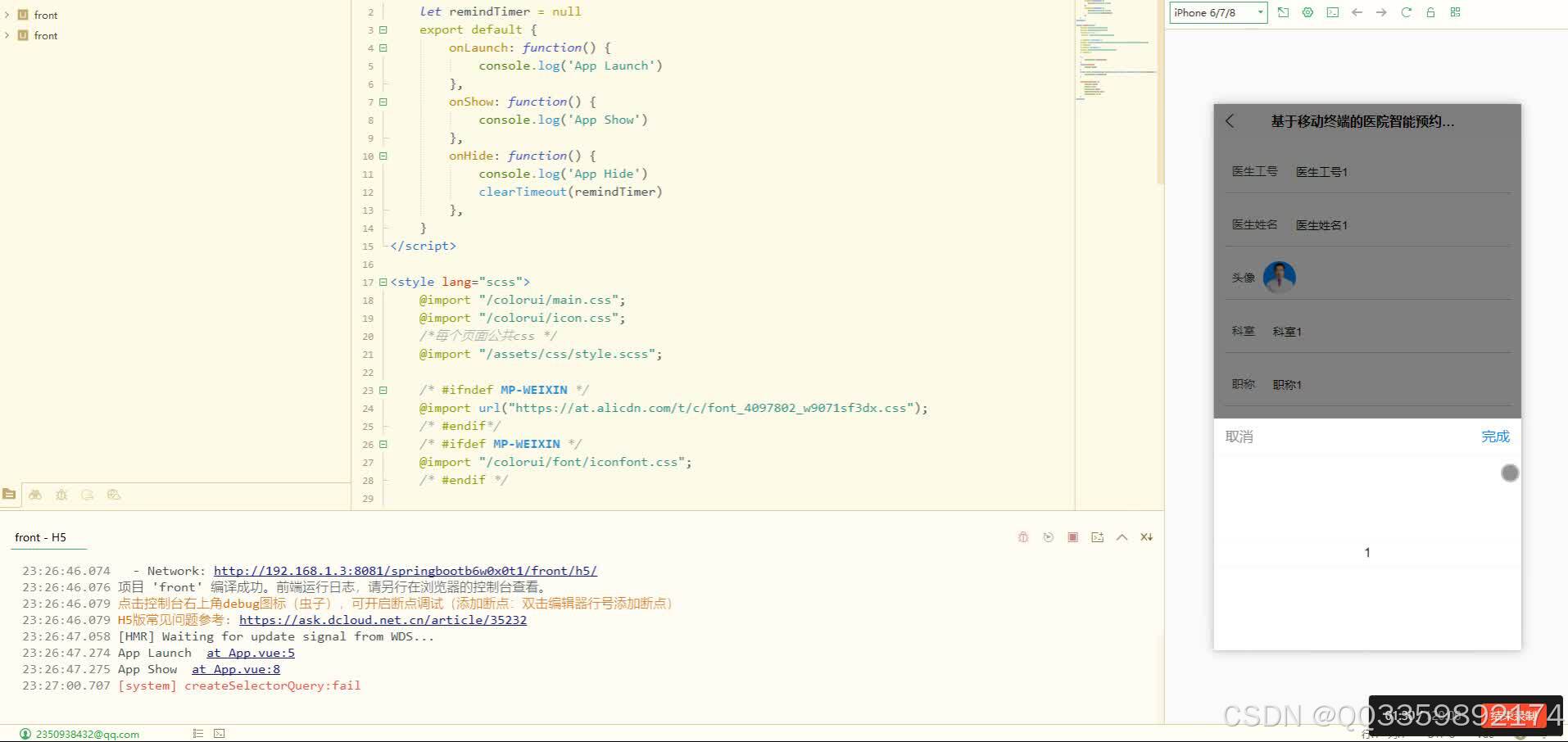Click the gray floating circle in preview
The image size is (1568, 742).
click(1510, 473)
